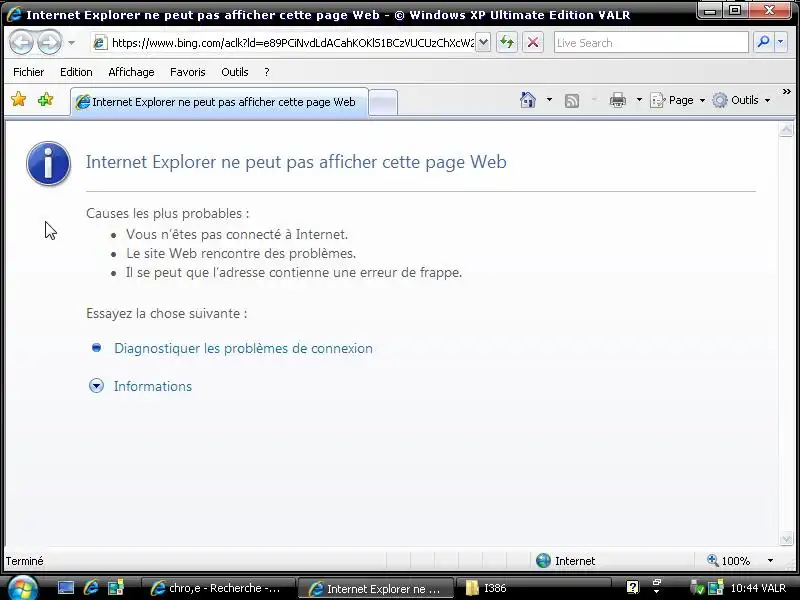Refresh the page with green arrows icon
Screen dimensions: 800x600
pyautogui.click(x=507, y=42)
